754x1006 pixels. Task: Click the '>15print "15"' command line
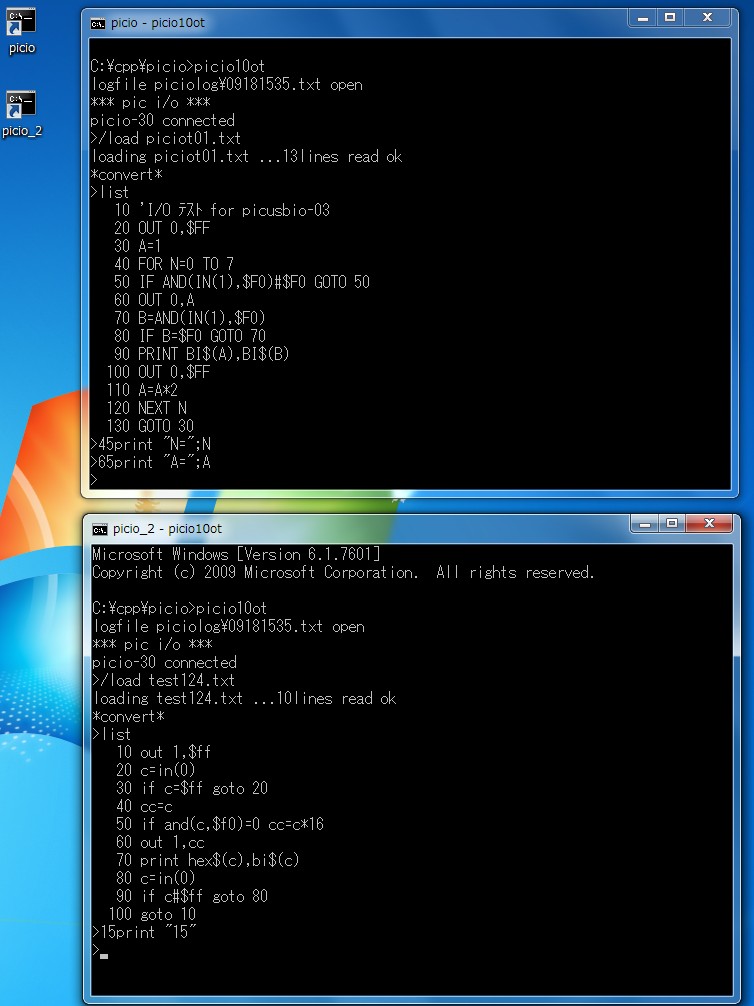[144, 932]
